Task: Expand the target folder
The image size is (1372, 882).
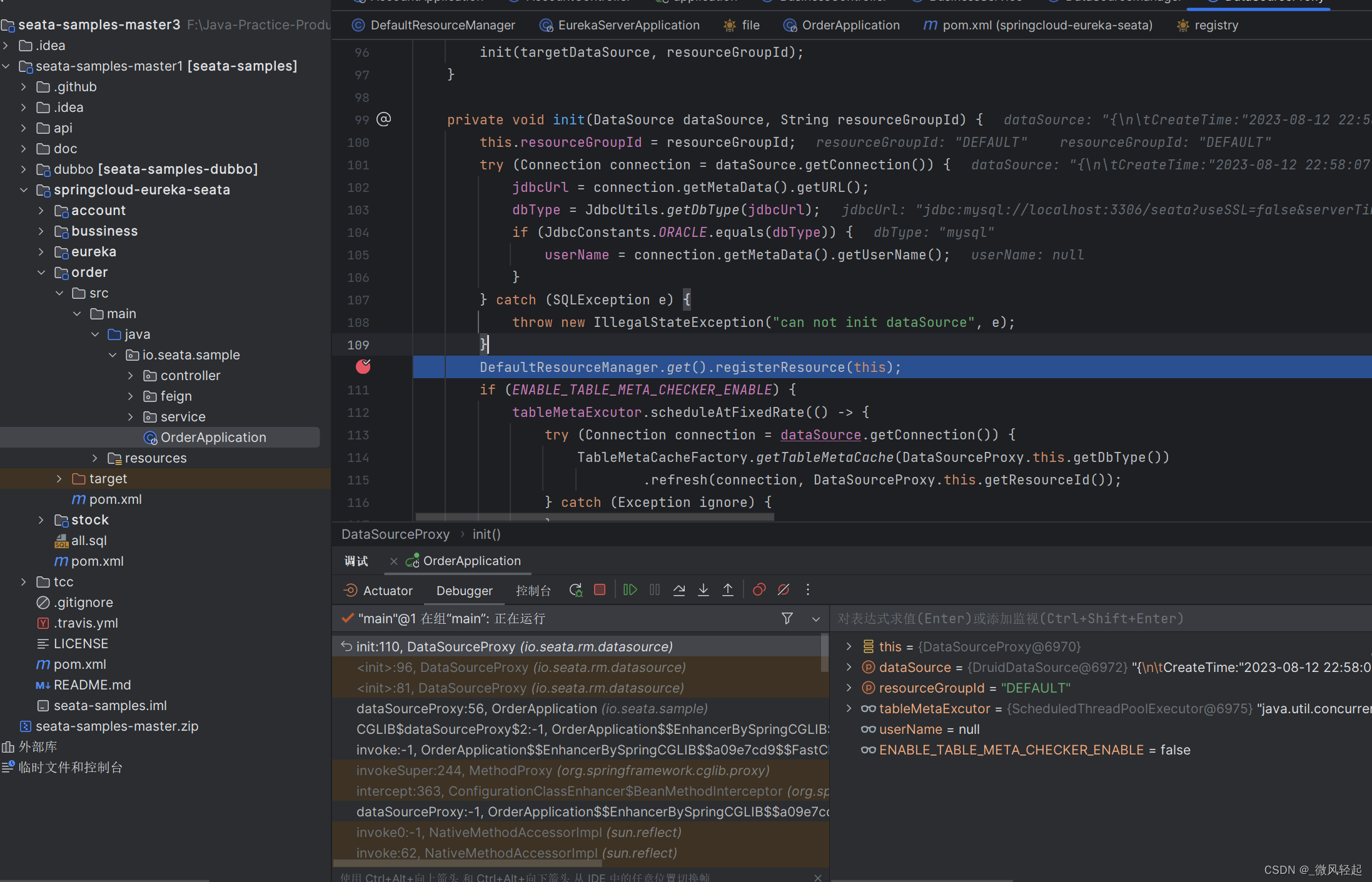Action: [x=59, y=479]
